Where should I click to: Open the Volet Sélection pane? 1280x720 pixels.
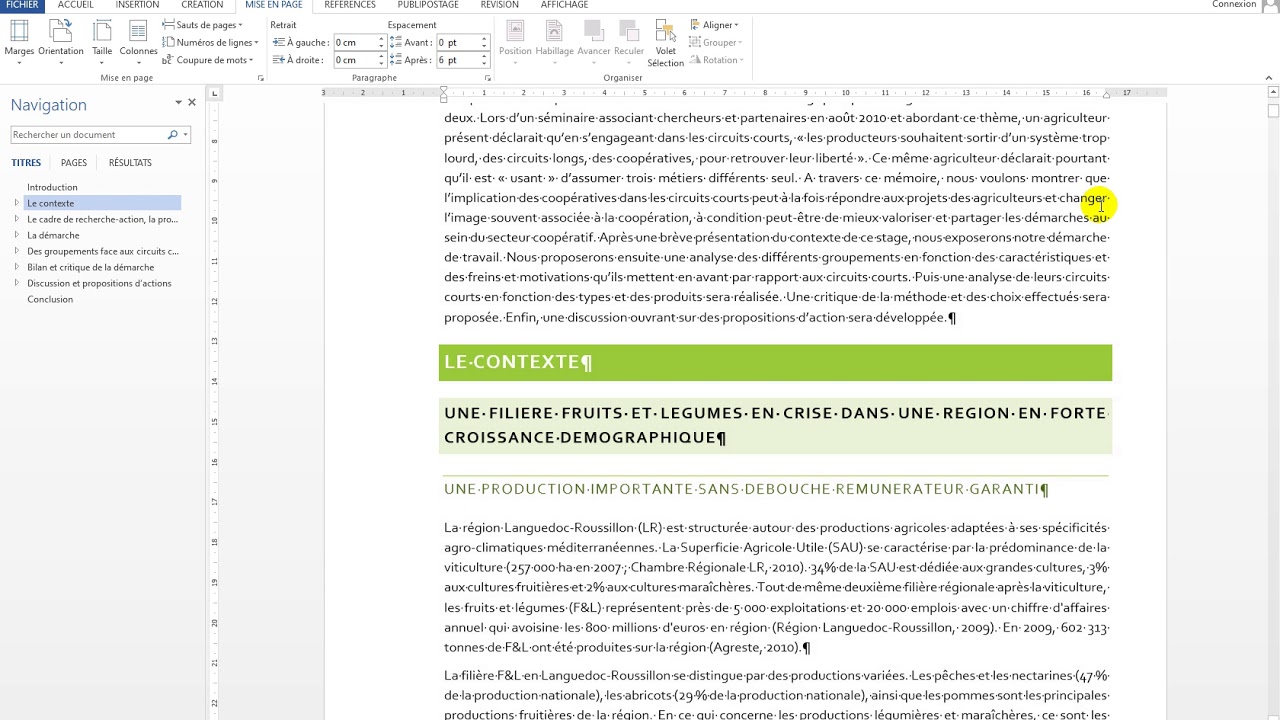(x=665, y=44)
